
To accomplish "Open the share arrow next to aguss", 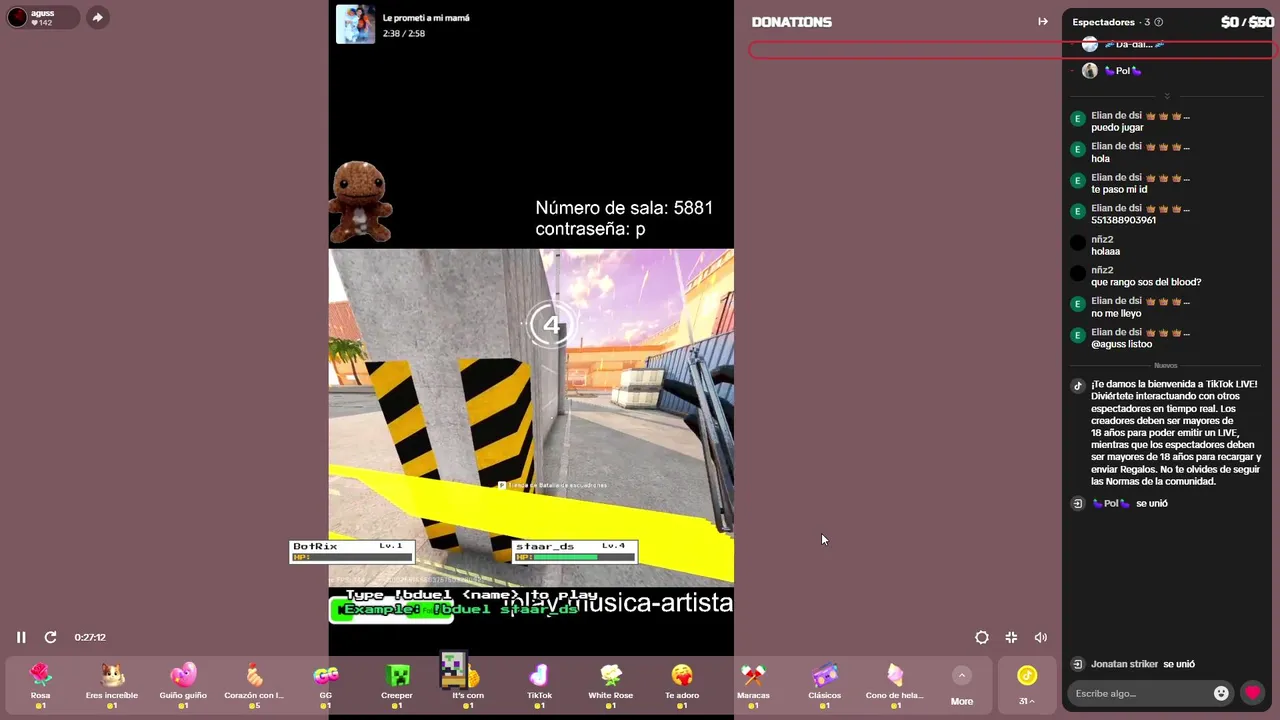I will pos(97,17).
